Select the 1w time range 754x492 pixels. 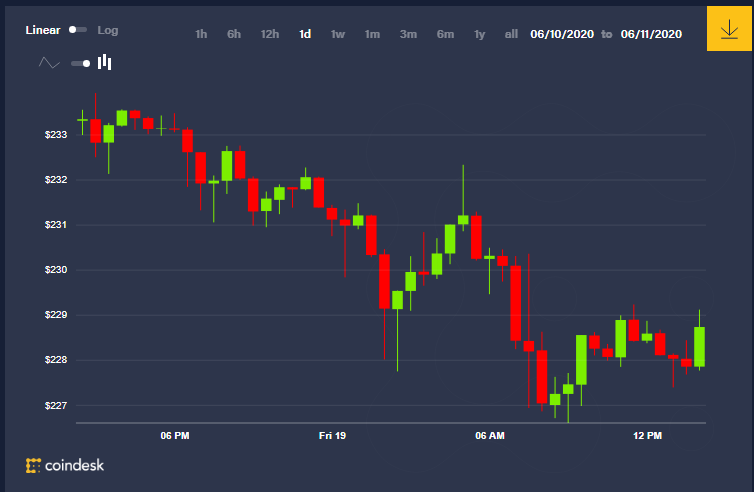point(338,34)
